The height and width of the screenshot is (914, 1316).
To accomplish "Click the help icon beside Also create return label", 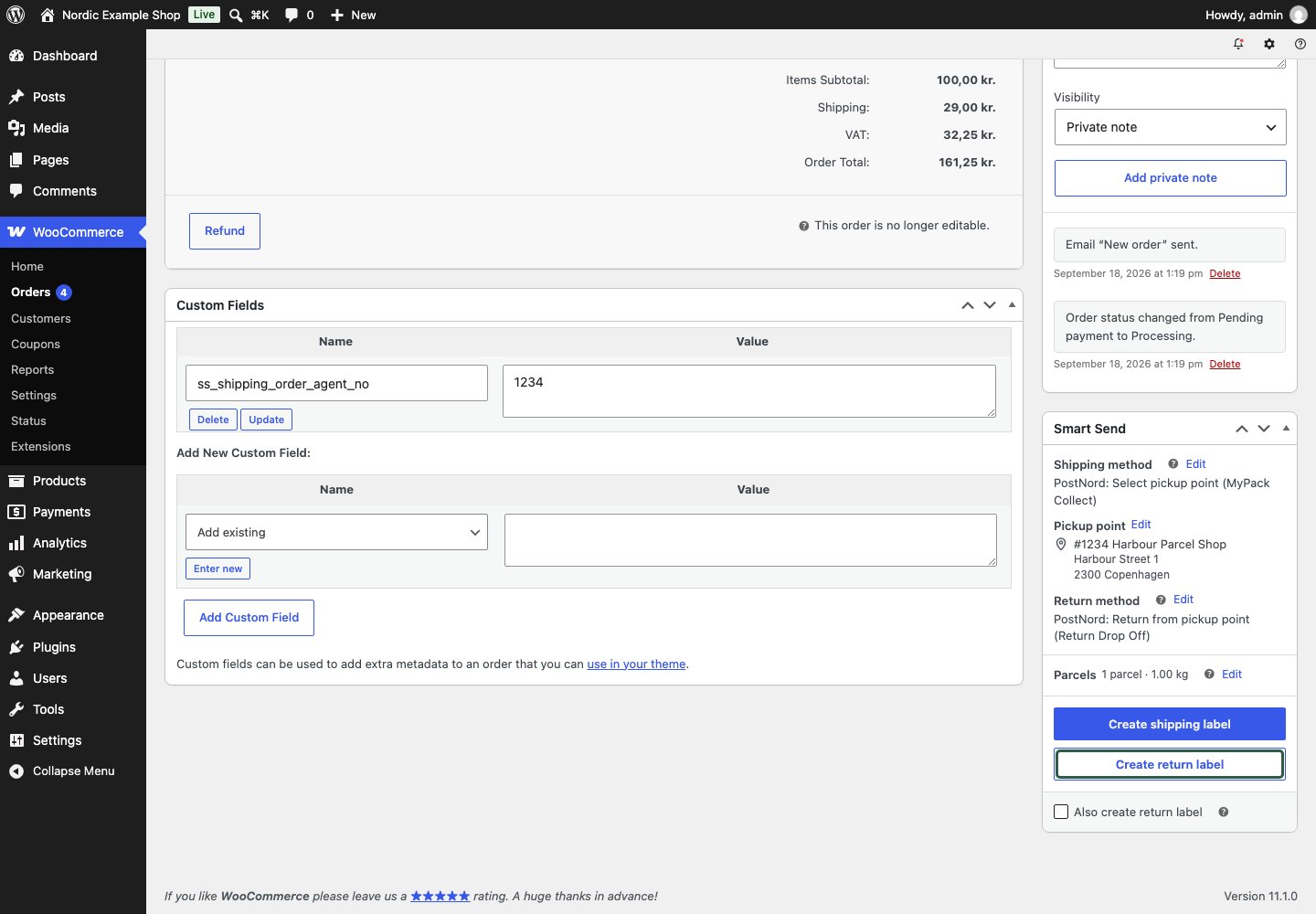I will pyautogui.click(x=1224, y=812).
